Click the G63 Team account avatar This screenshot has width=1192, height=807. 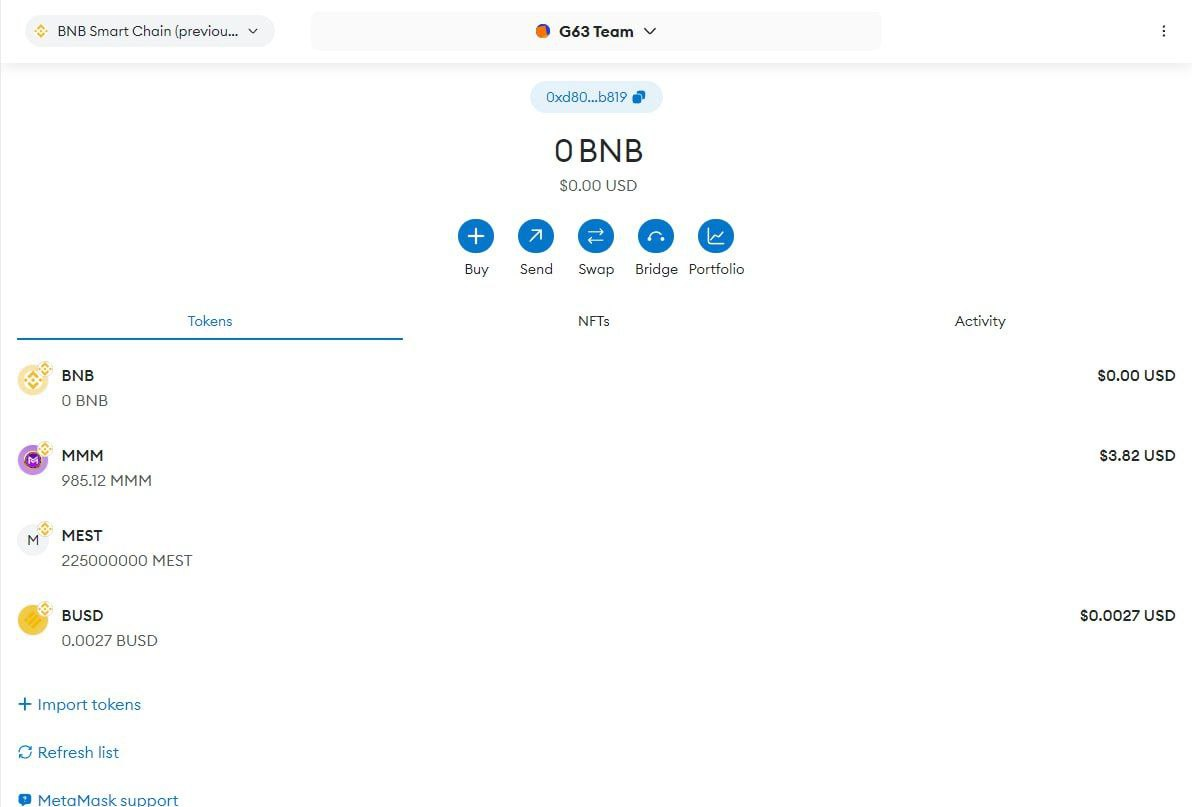[x=543, y=31]
